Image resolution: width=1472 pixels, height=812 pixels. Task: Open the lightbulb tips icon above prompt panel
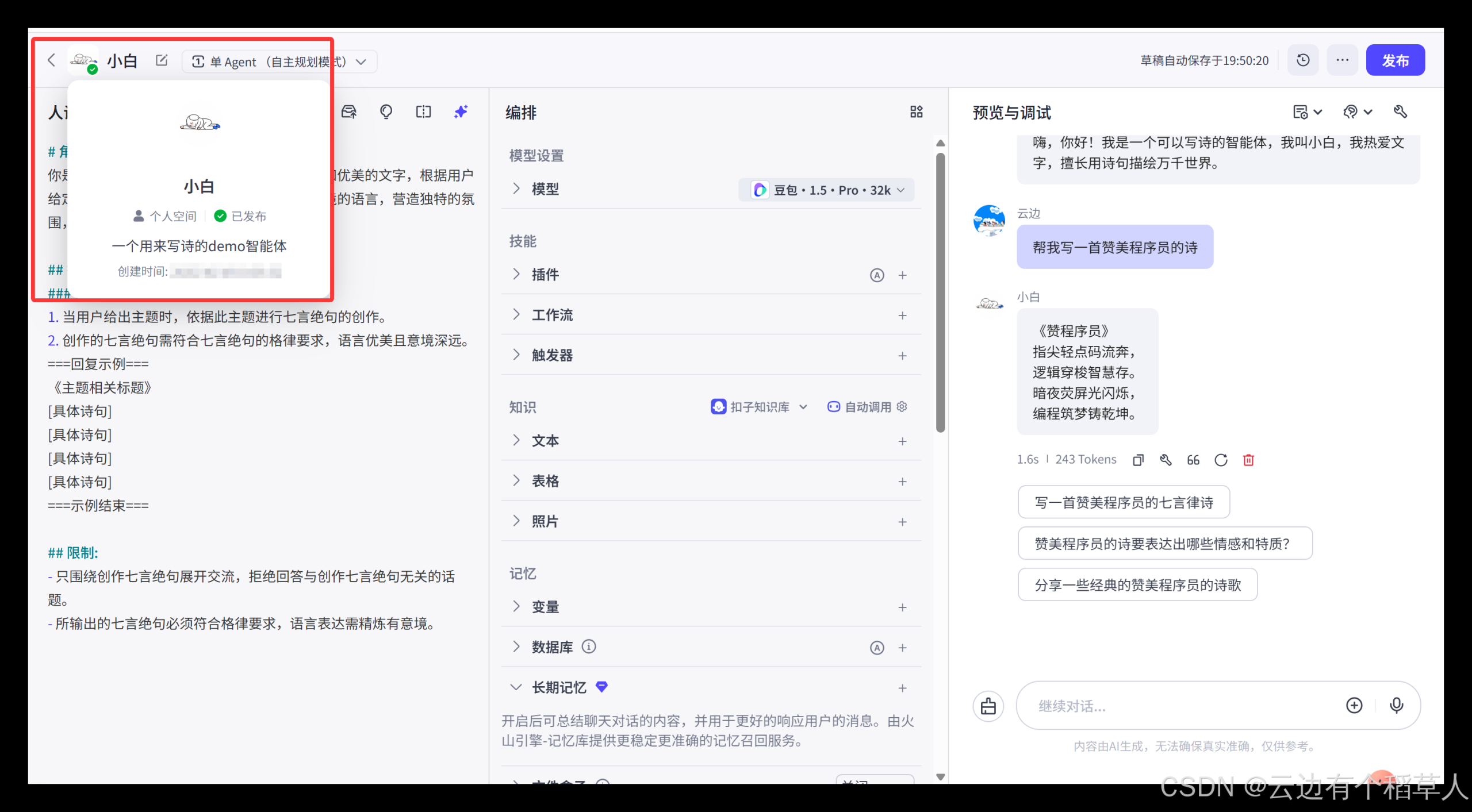(x=386, y=111)
